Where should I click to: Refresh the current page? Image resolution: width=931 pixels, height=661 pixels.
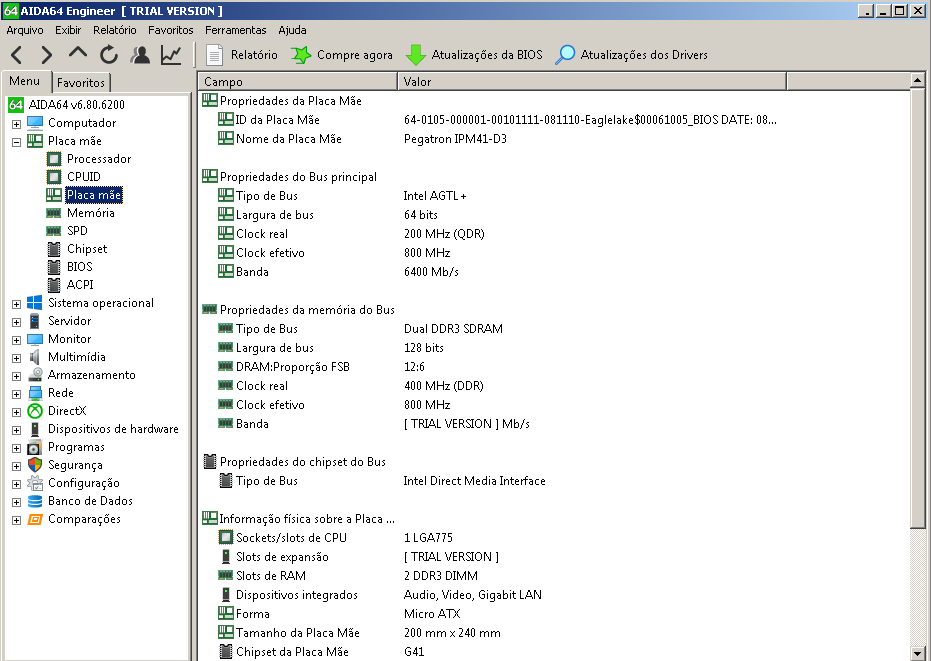(x=109, y=55)
